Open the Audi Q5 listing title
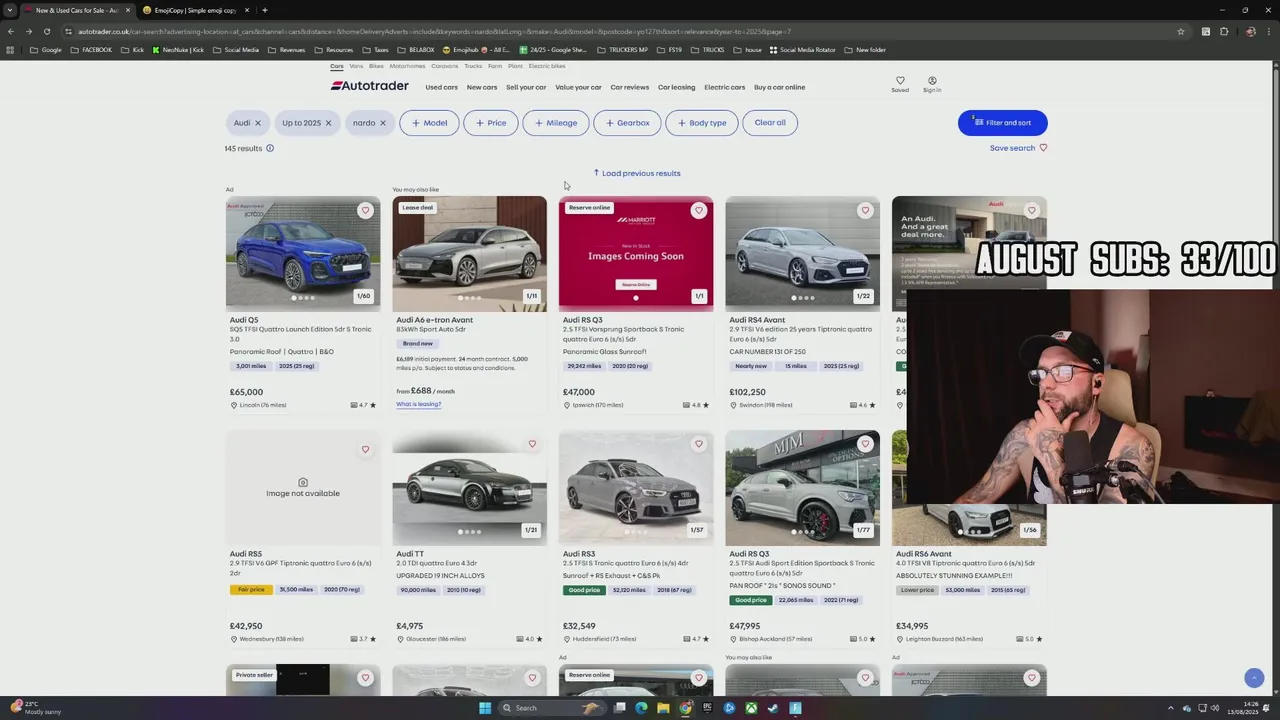This screenshot has width=1280, height=720. [x=244, y=320]
